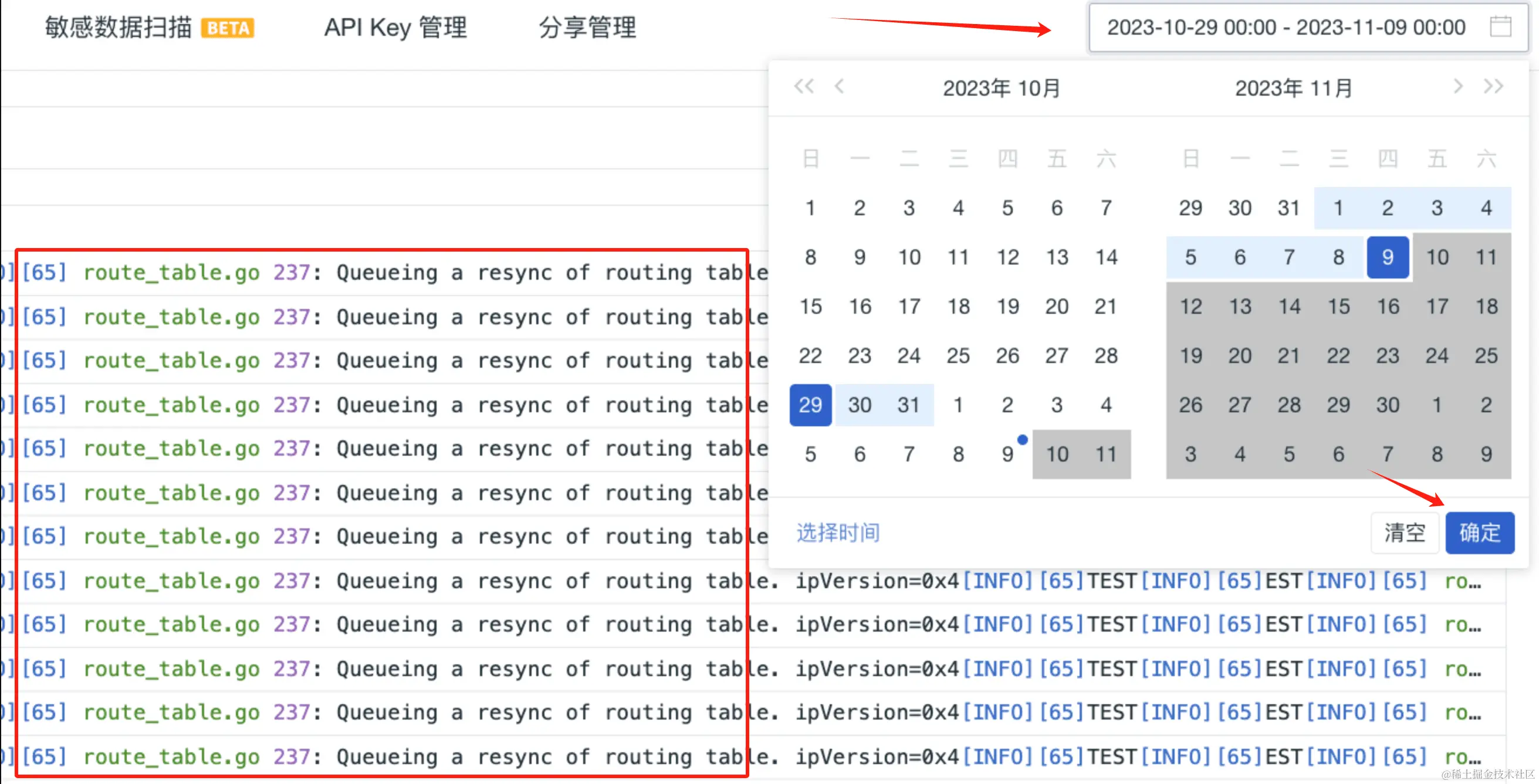Click the date range input field
1539x784 pixels.
click(x=1286, y=28)
